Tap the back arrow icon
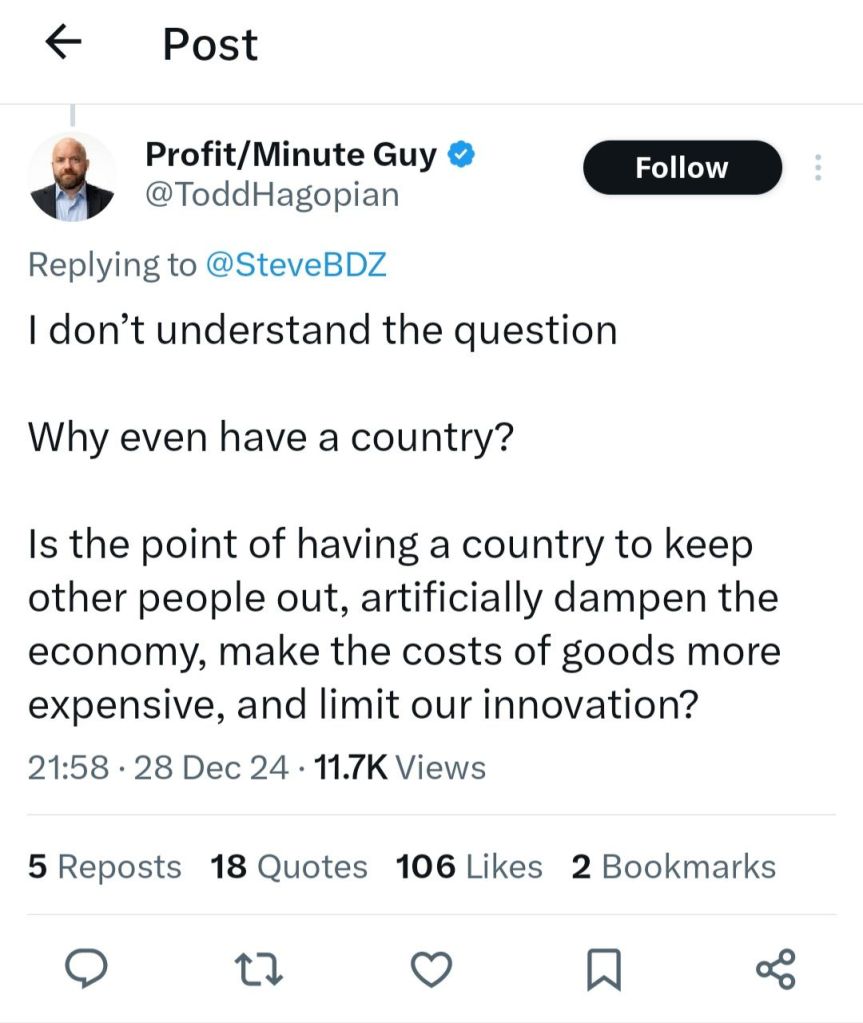This screenshot has height=1023, width=863. 63,43
